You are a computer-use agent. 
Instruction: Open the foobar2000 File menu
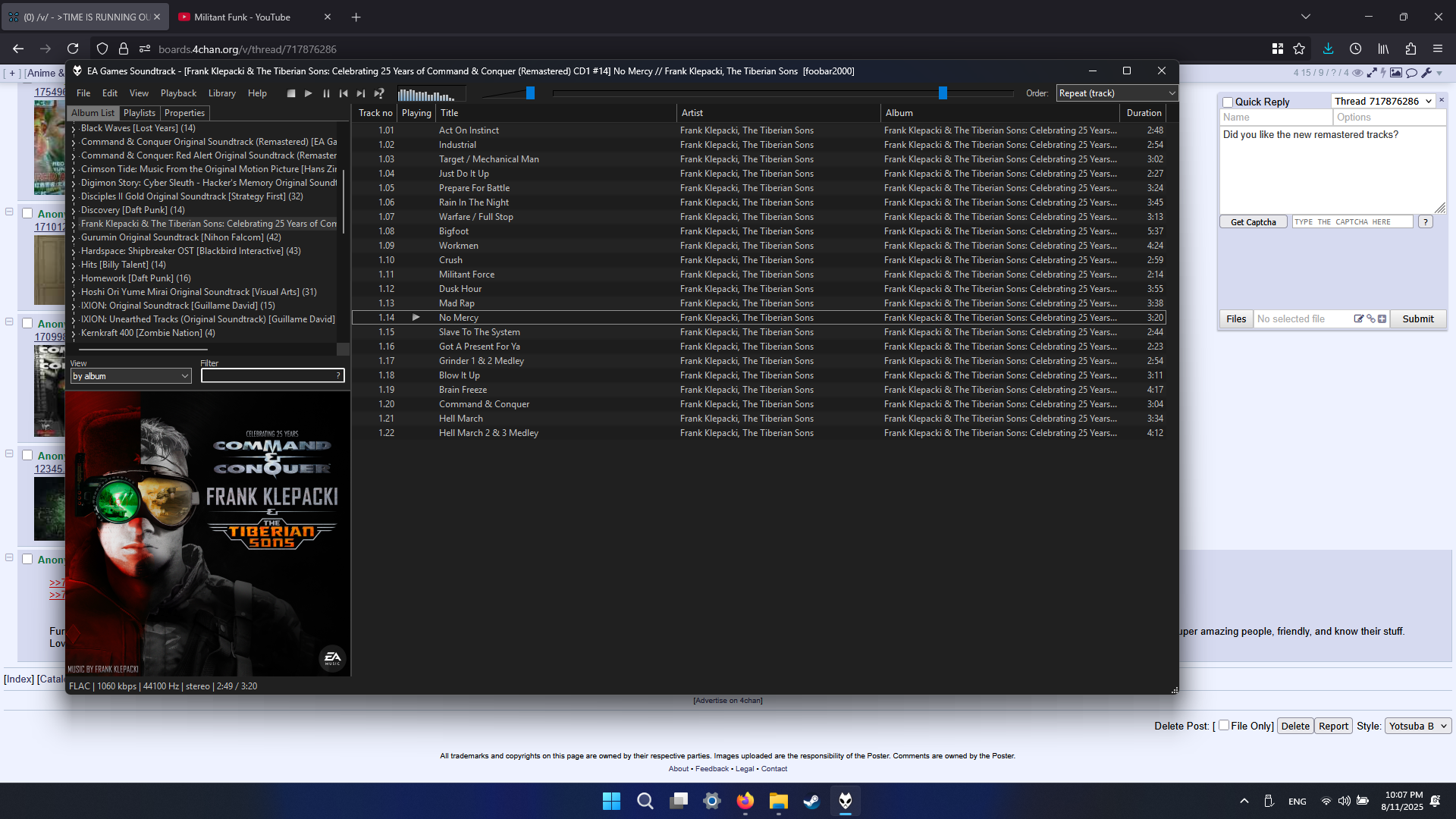[x=83, y=93]
